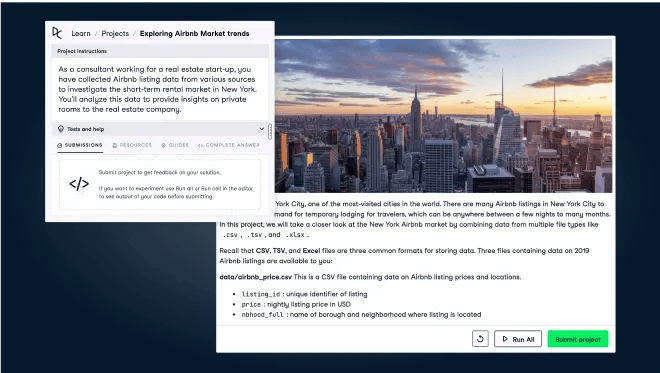
Task: Click the Submissions tab clock icon
Action: click(60, 145)
